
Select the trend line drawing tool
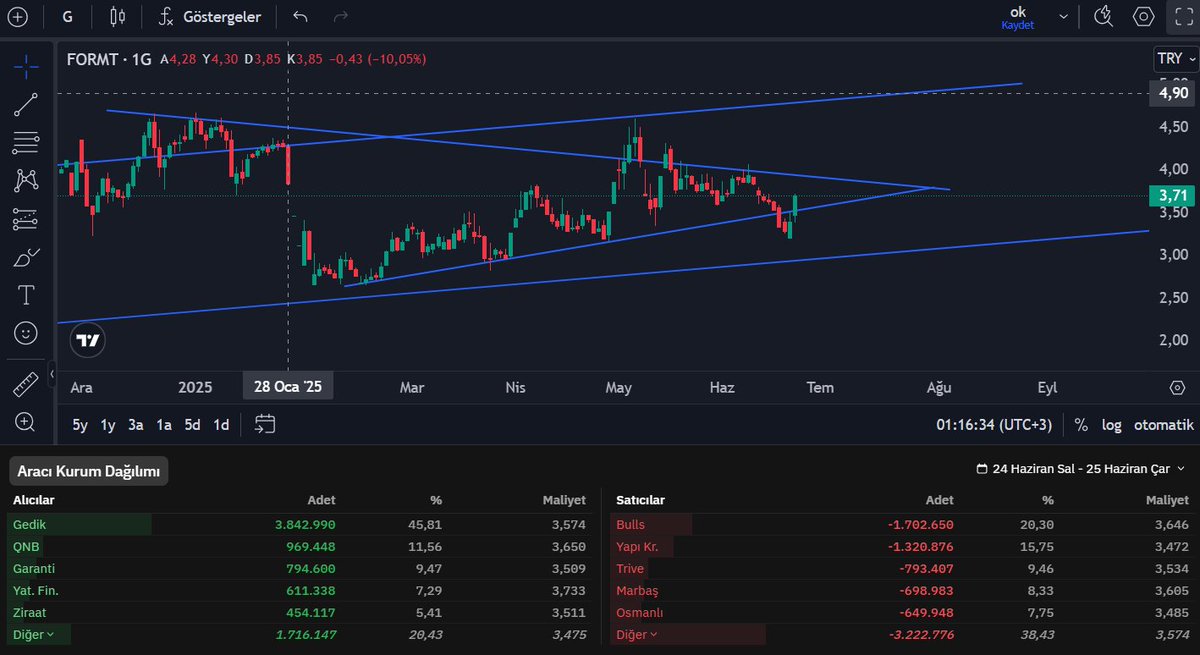(x=26, y=104)
